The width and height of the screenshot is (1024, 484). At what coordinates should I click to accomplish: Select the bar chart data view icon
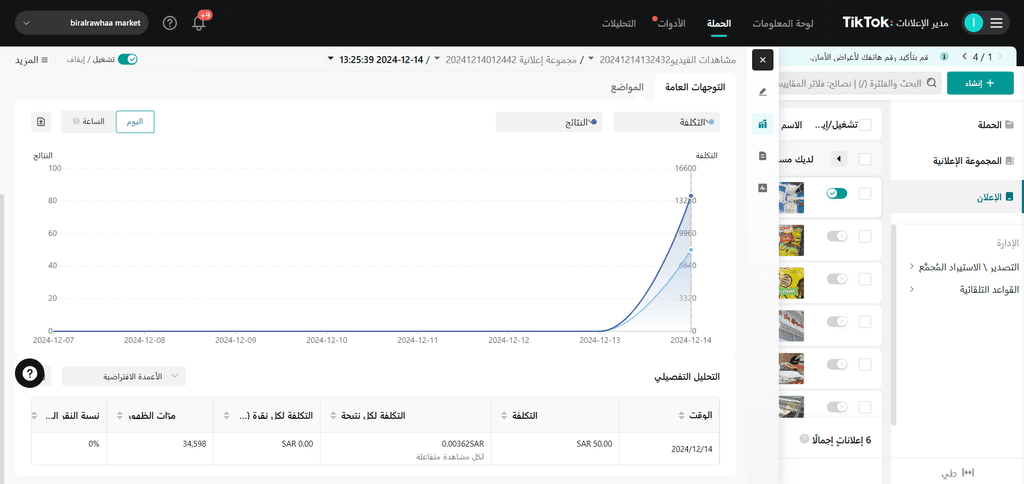(763, 123)
